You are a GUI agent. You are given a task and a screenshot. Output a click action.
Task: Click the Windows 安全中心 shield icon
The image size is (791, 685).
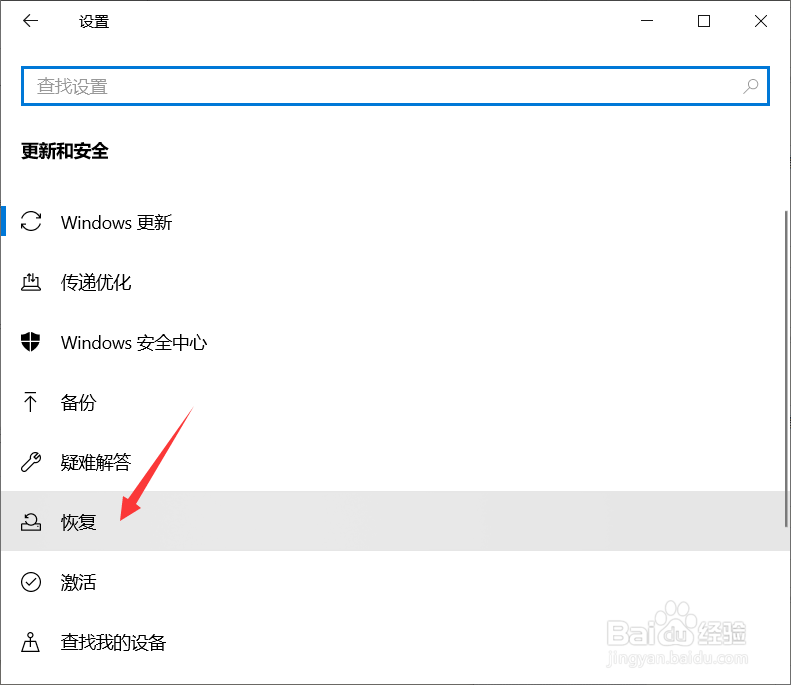(30, 342)
